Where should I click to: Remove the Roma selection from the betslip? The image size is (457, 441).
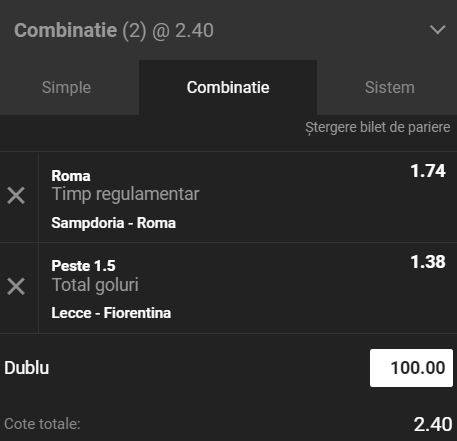pos(16,195)
